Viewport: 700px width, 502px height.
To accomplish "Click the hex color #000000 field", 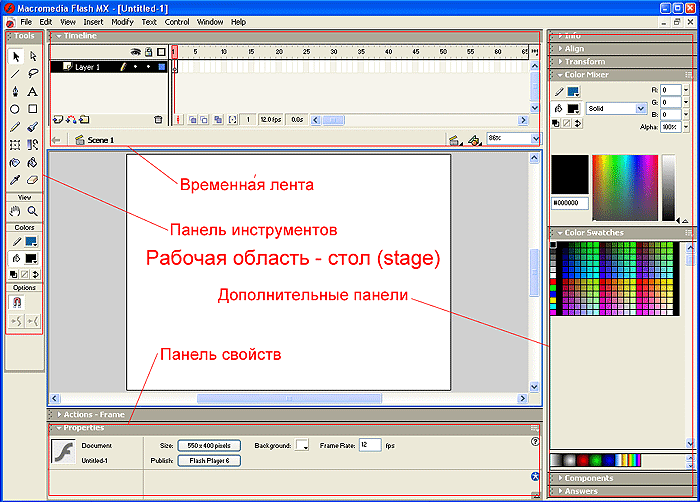I will tap(570, 203).
